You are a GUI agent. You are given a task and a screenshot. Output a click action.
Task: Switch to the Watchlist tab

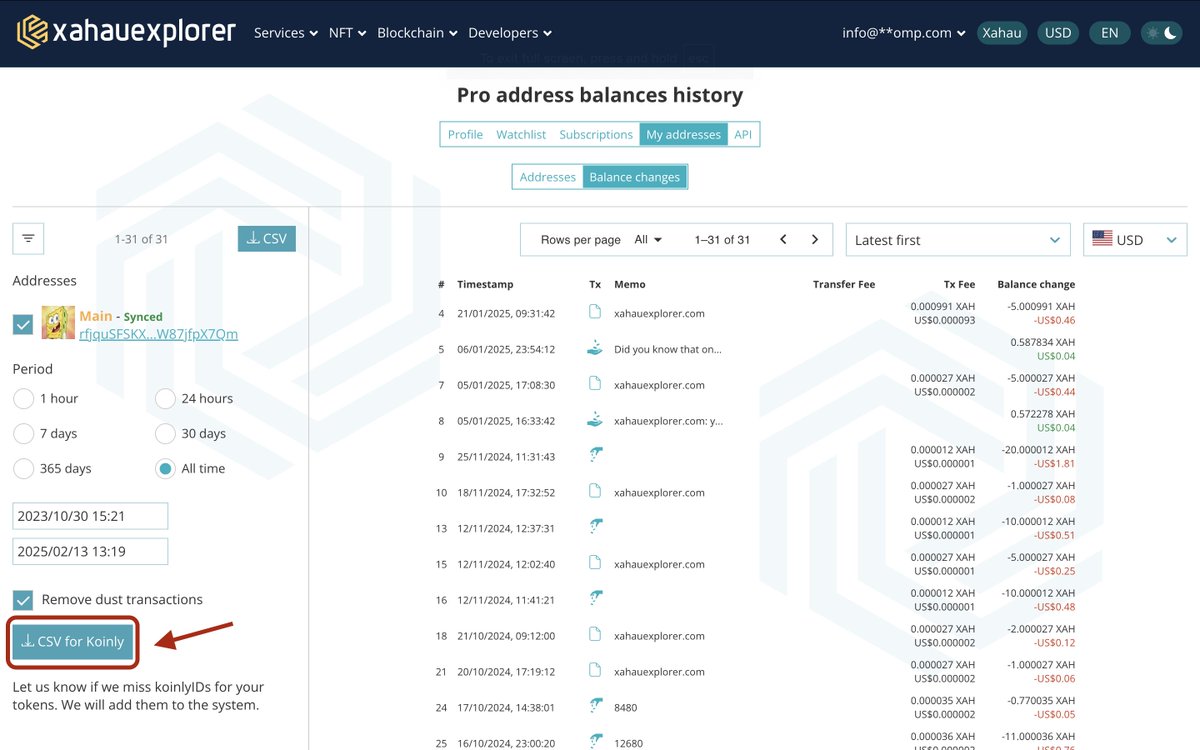[521, 134]
